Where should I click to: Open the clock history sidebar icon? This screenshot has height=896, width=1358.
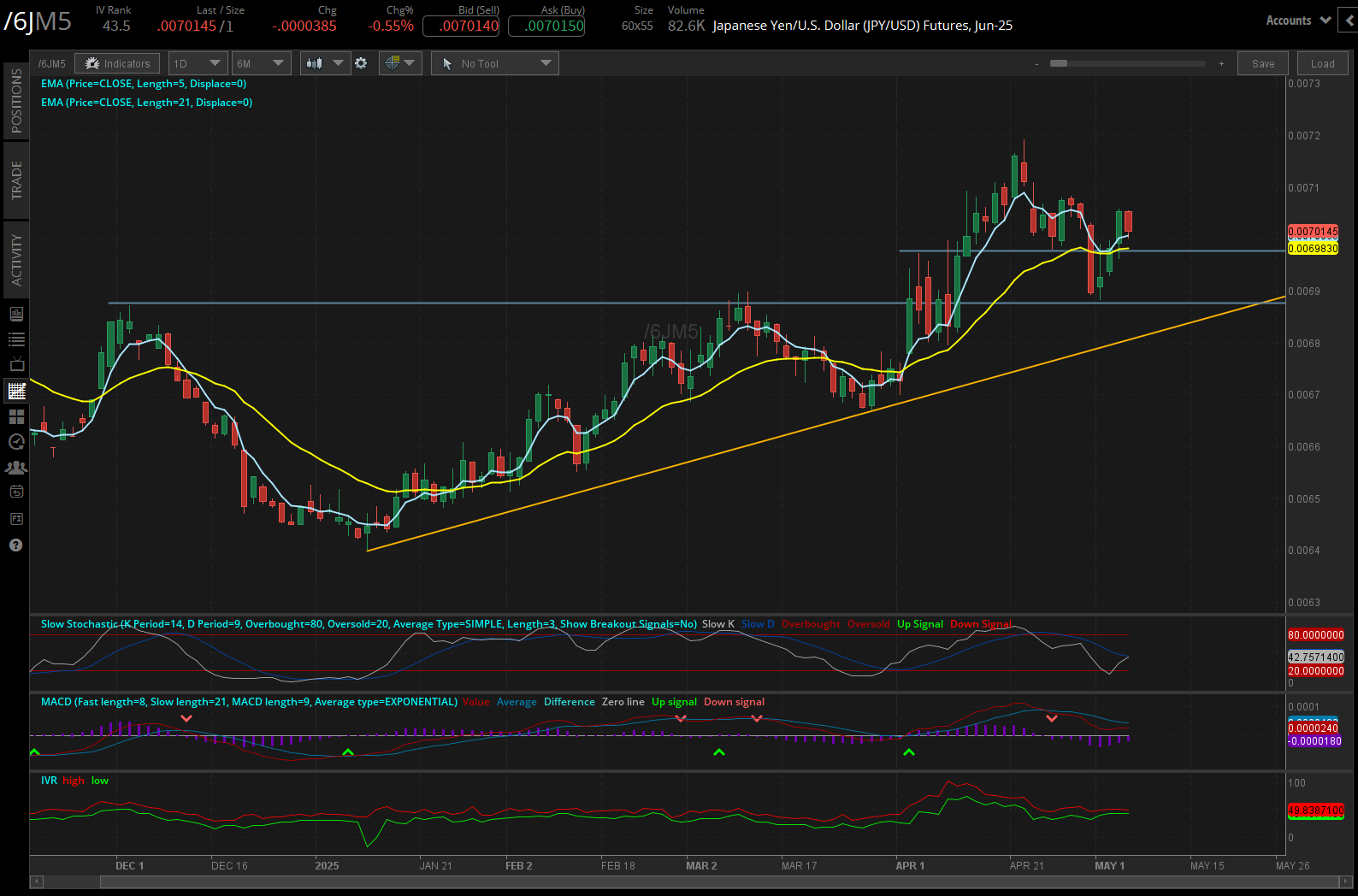click(x=16, y=442)
